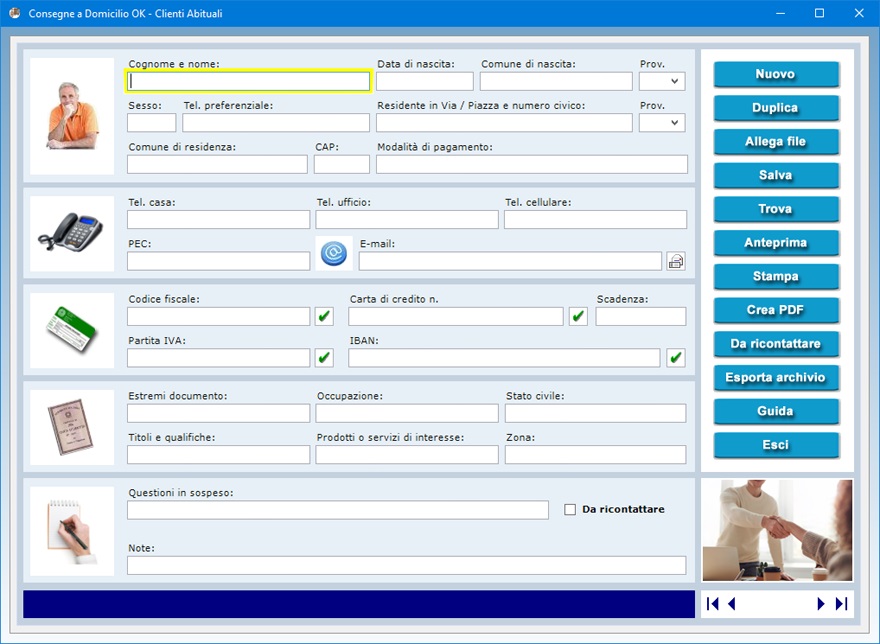Focus the Sesso field

[152, 122]
